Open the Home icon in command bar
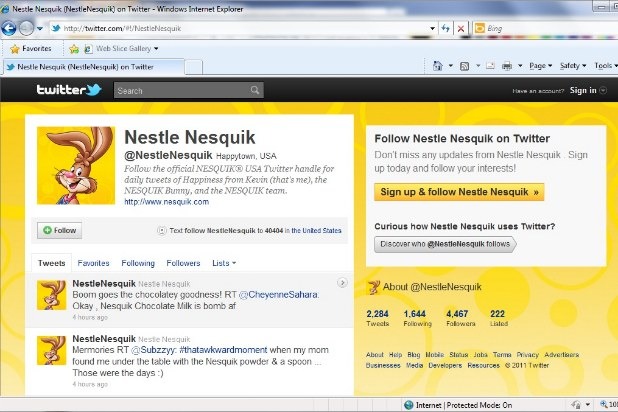The image size is (618, 412). coord(438,66)
